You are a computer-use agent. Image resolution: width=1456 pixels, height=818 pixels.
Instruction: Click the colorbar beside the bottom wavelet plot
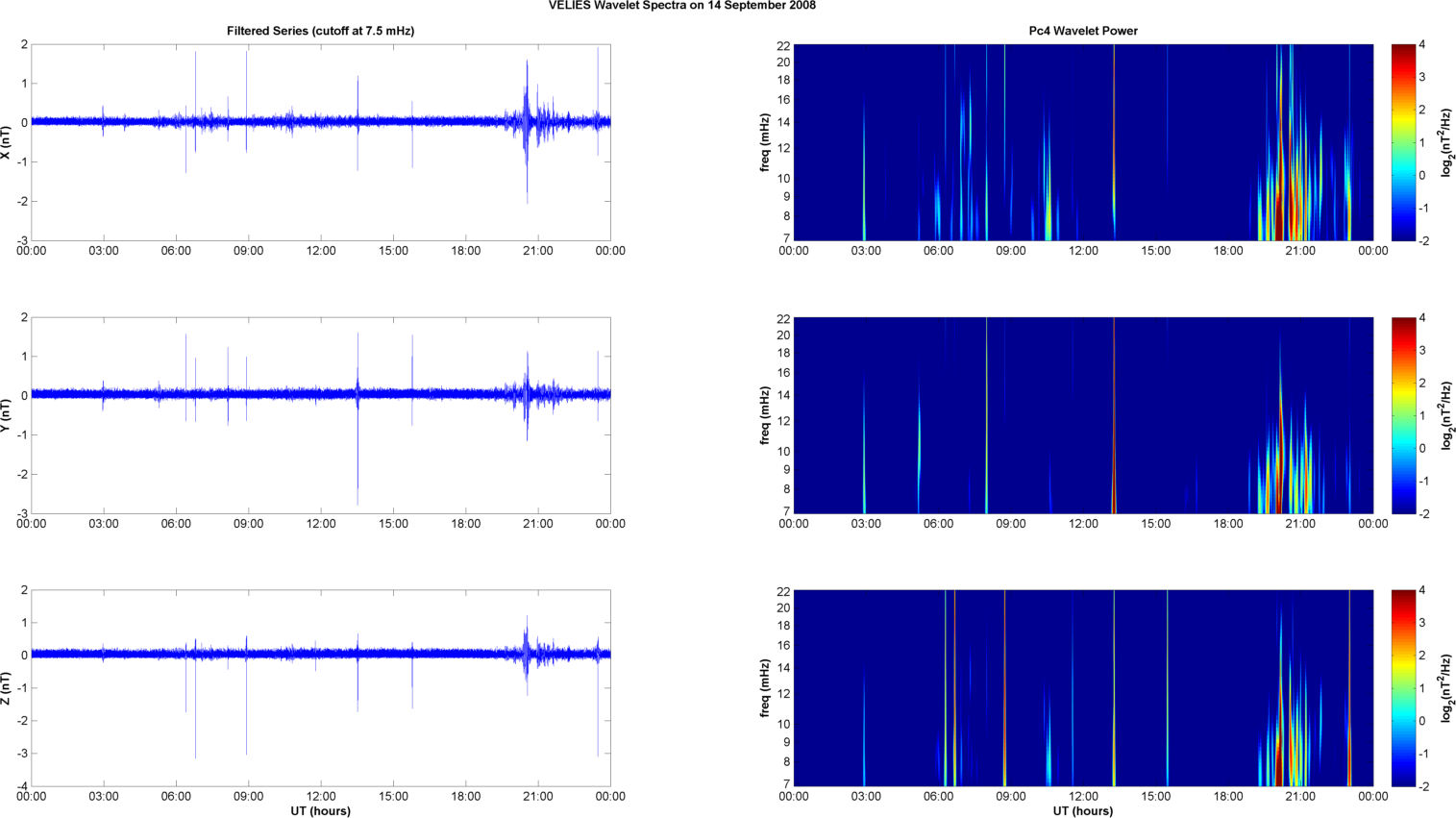[1403, 688]
